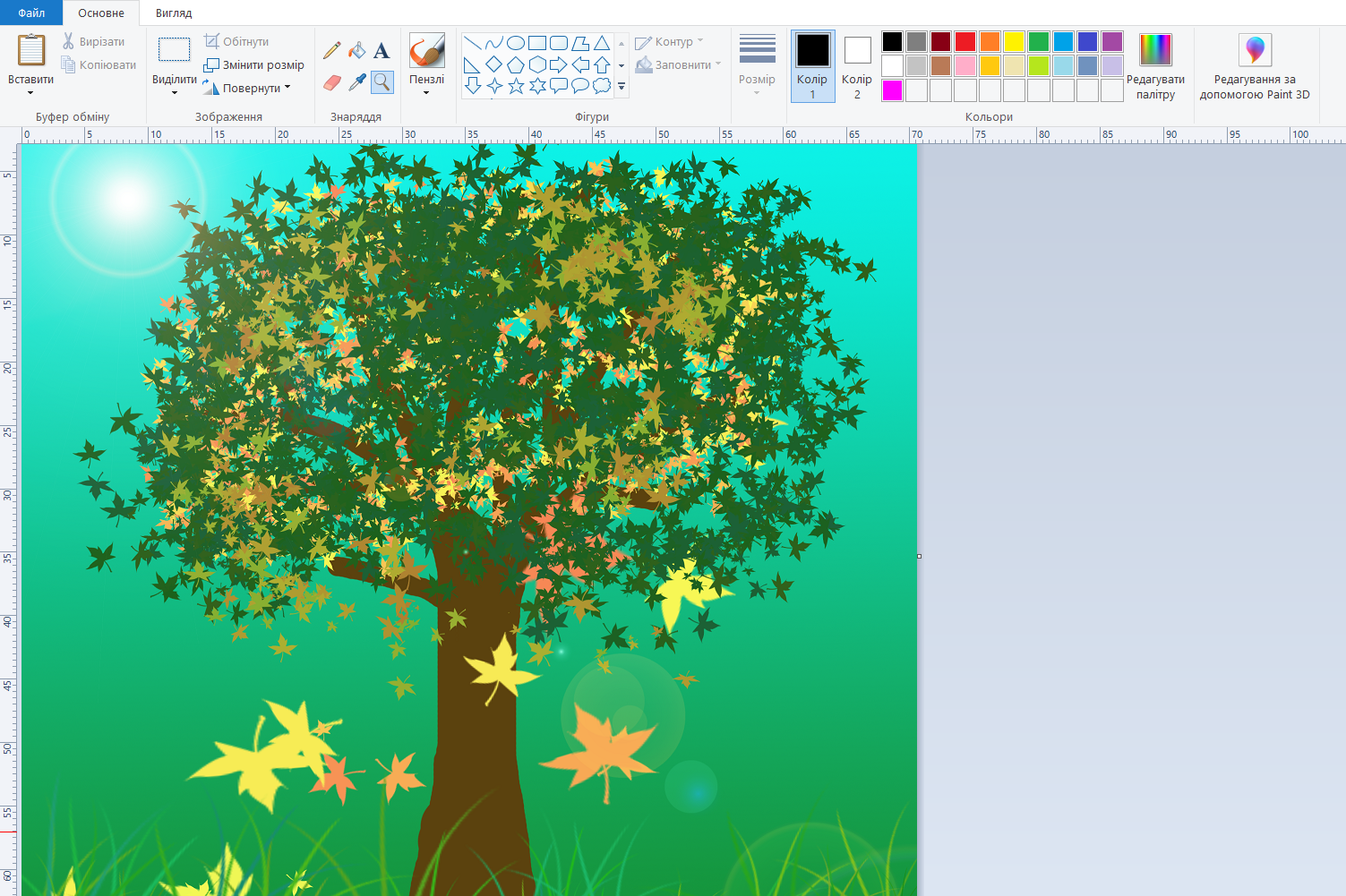
Task: Toggle Колір 1 as active color
Action: point(812,66)
